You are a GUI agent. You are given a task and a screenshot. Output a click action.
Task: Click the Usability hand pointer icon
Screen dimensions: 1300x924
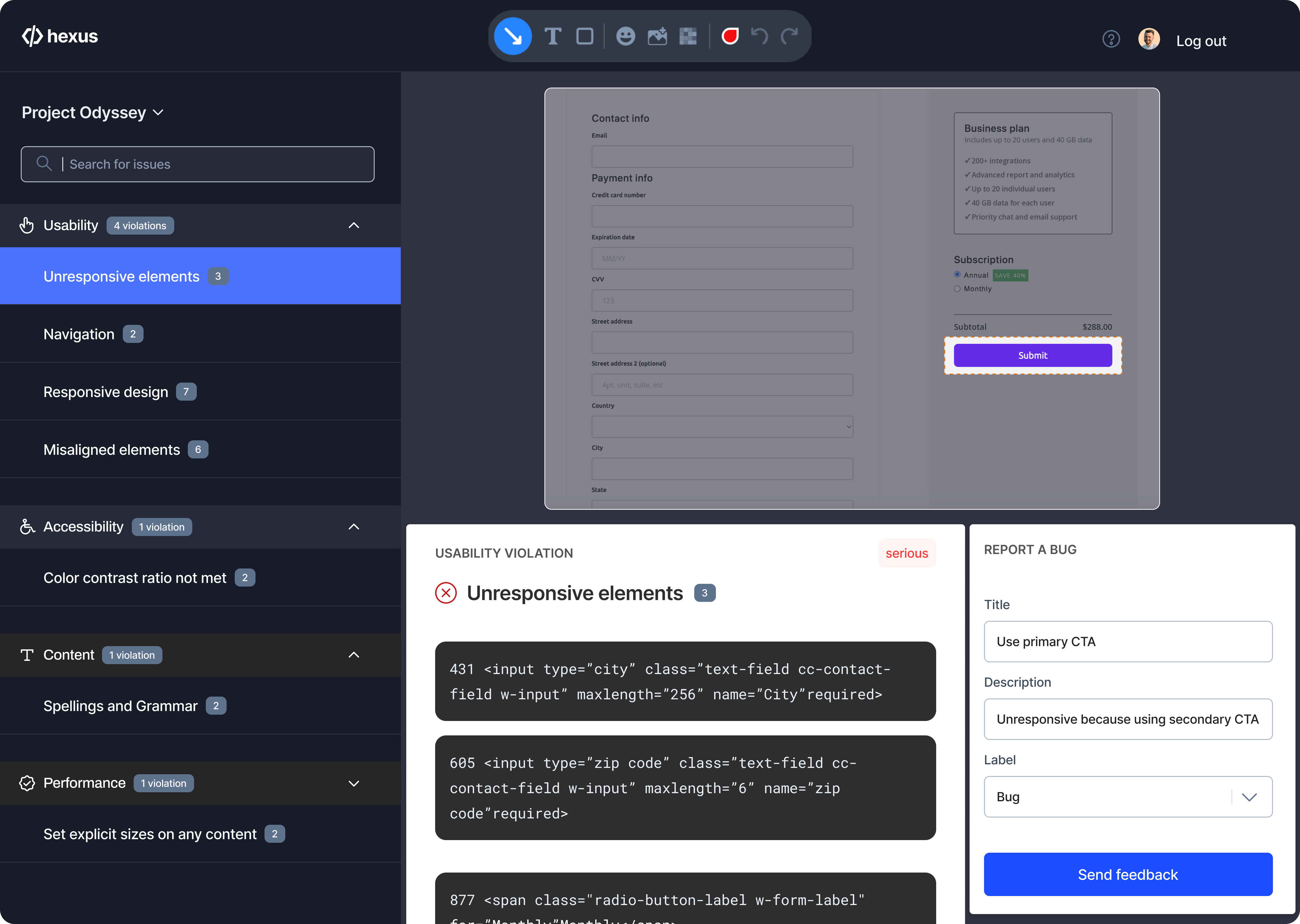[x=27, y=225]
